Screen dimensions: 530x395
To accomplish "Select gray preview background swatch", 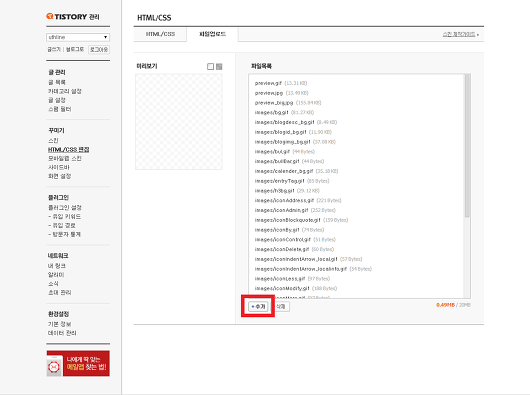I will (x=219, y=67).
